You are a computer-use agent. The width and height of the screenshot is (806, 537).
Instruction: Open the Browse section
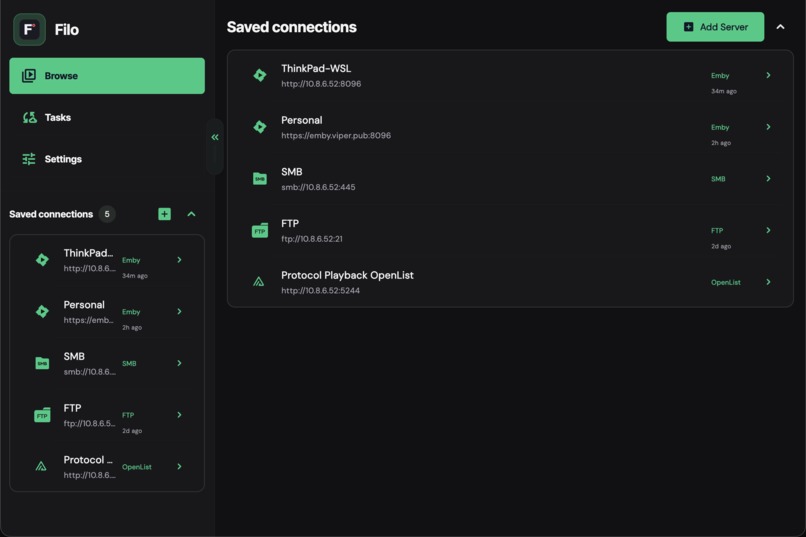[x=107, y=76]
